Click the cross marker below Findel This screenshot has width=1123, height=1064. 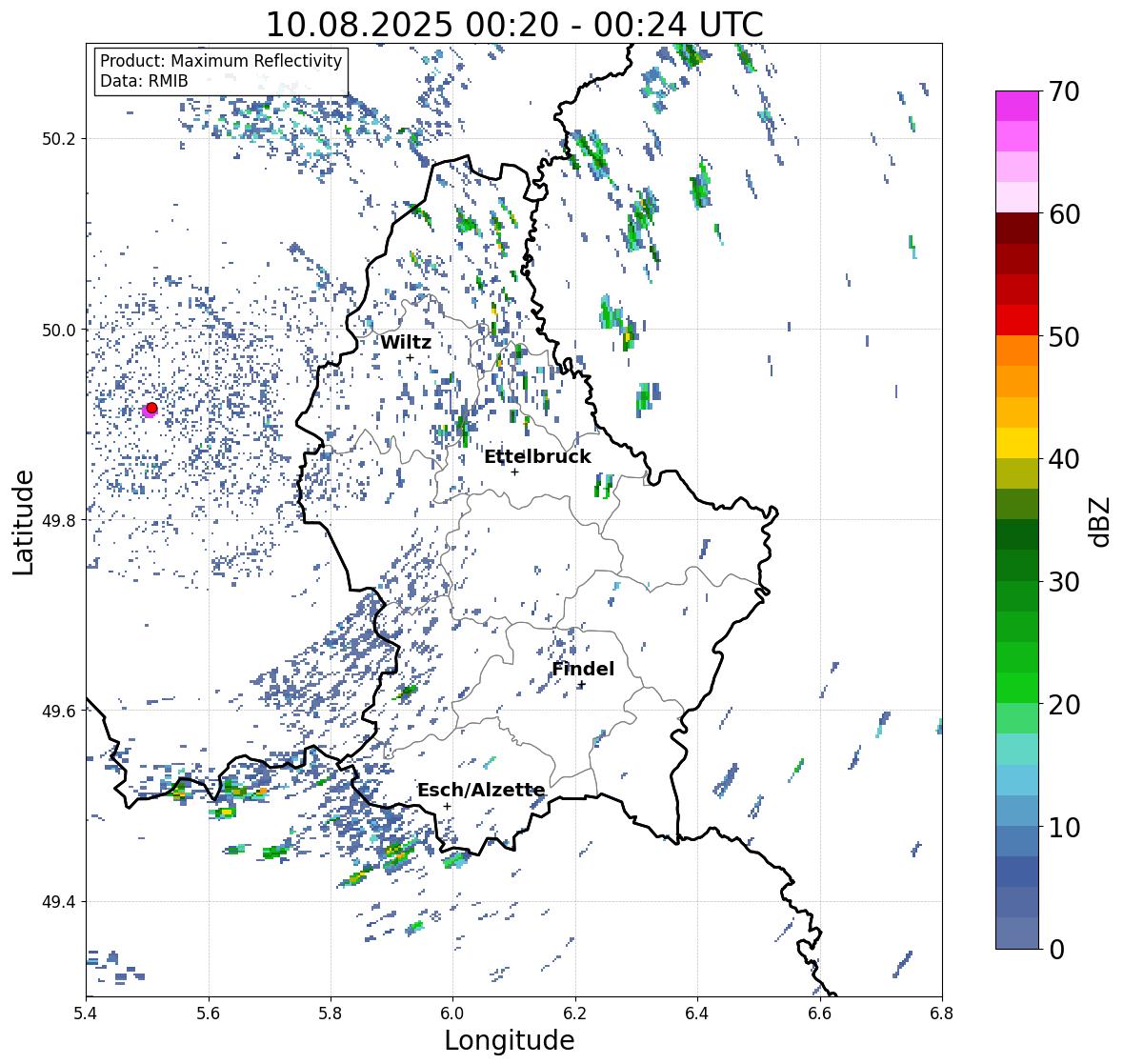(x=582, y=685)
